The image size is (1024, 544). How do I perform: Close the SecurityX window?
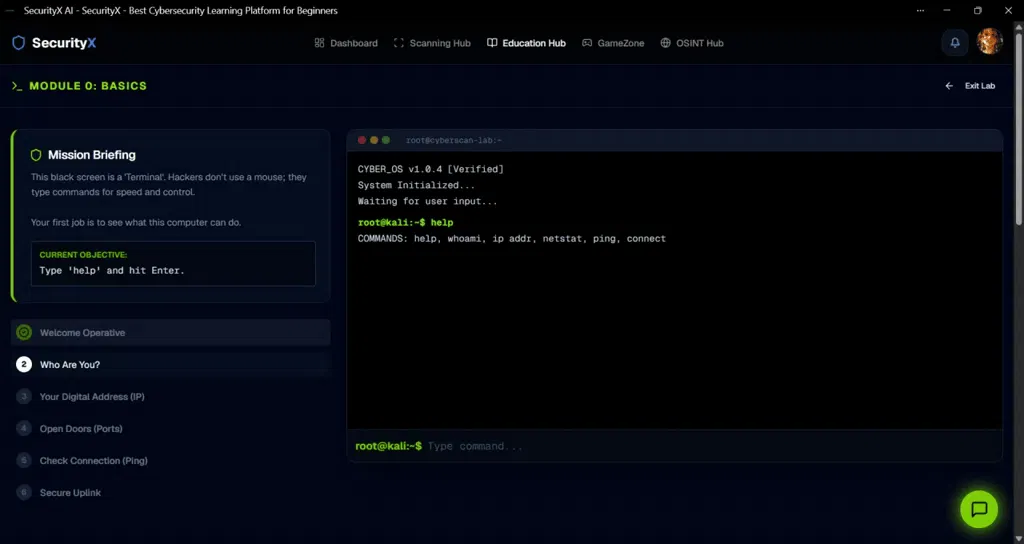pos(1008,10)
